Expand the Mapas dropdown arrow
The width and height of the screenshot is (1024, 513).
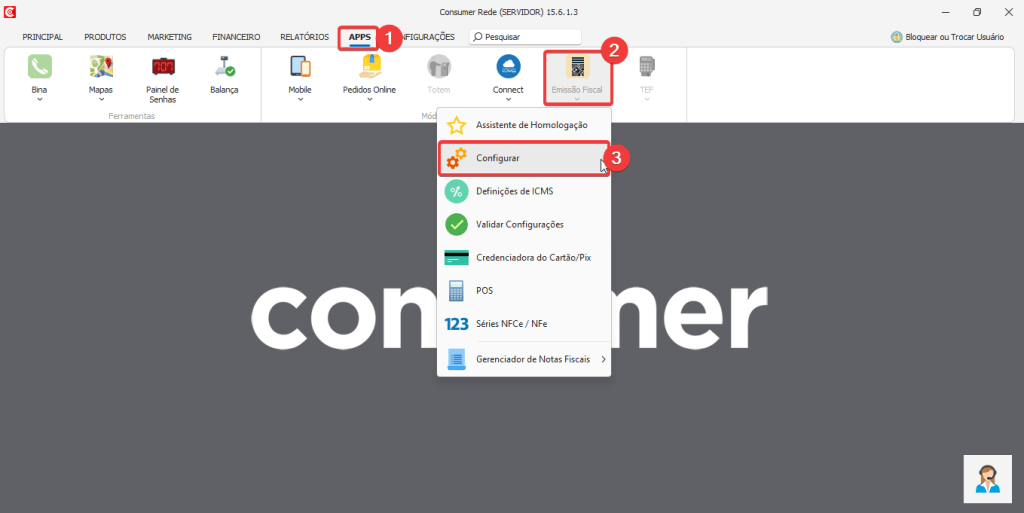click(x=101, y=100)
